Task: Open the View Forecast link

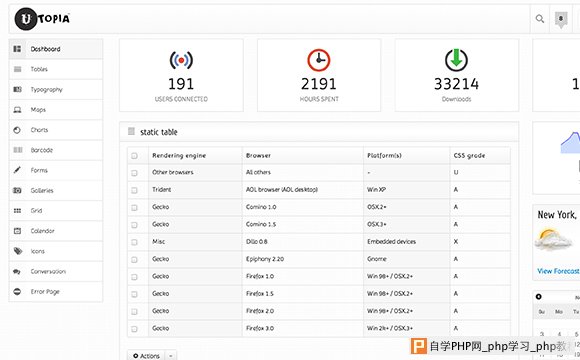Action: pos(558,271)
